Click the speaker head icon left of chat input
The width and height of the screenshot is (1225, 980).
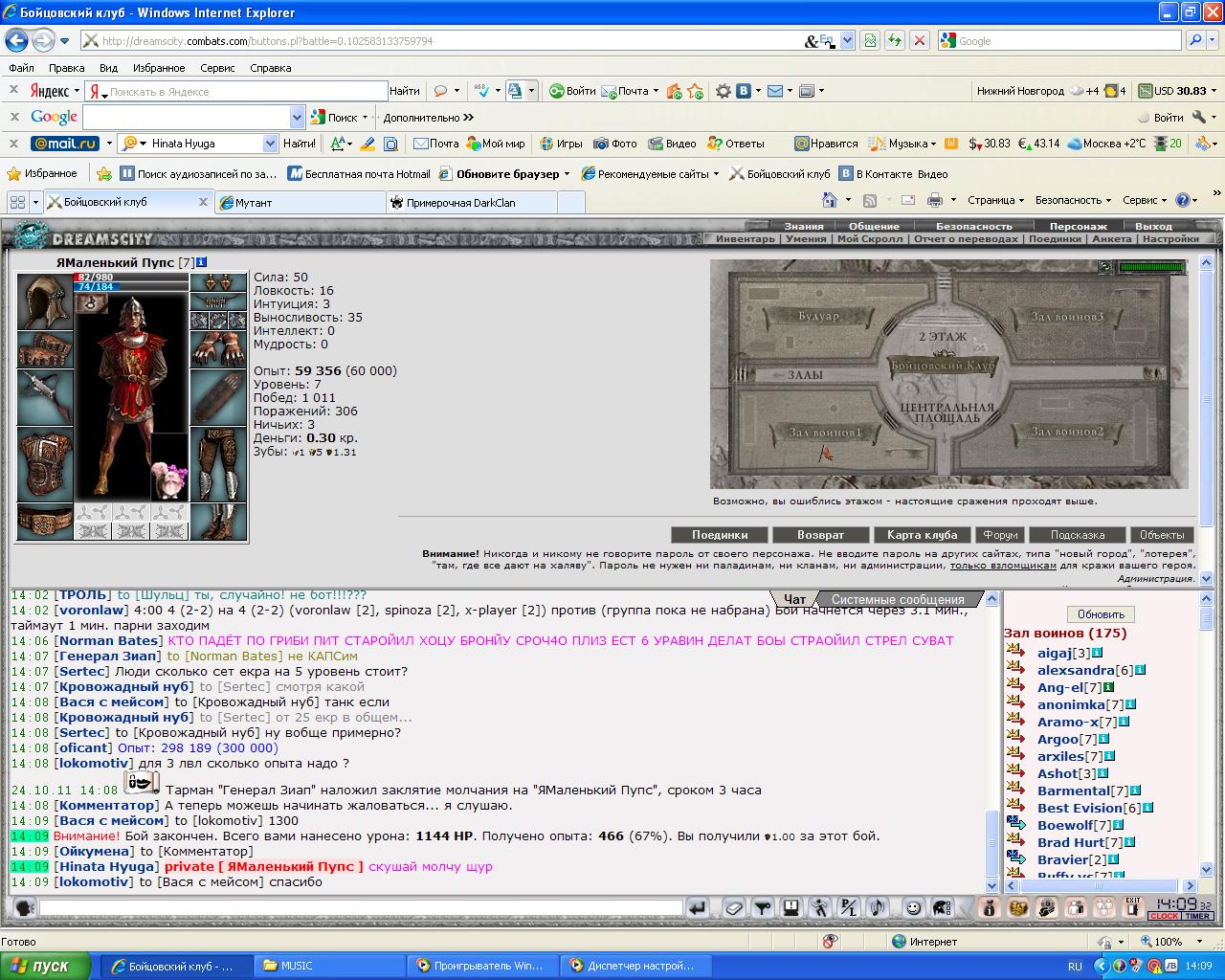click(x=24, y=907)
